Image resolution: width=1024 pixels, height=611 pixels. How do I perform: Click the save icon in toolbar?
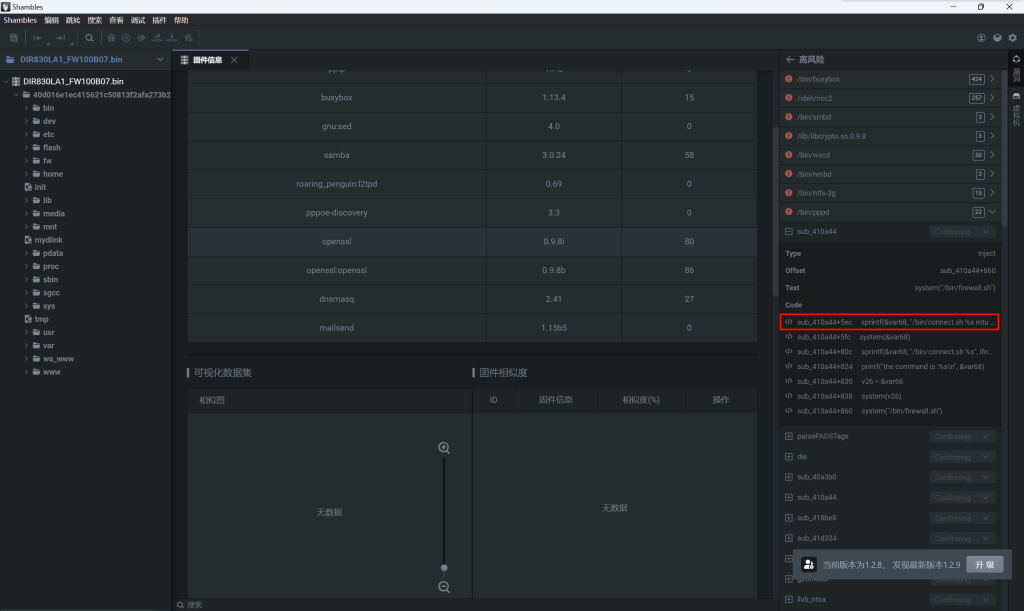(x=14, y=38)
